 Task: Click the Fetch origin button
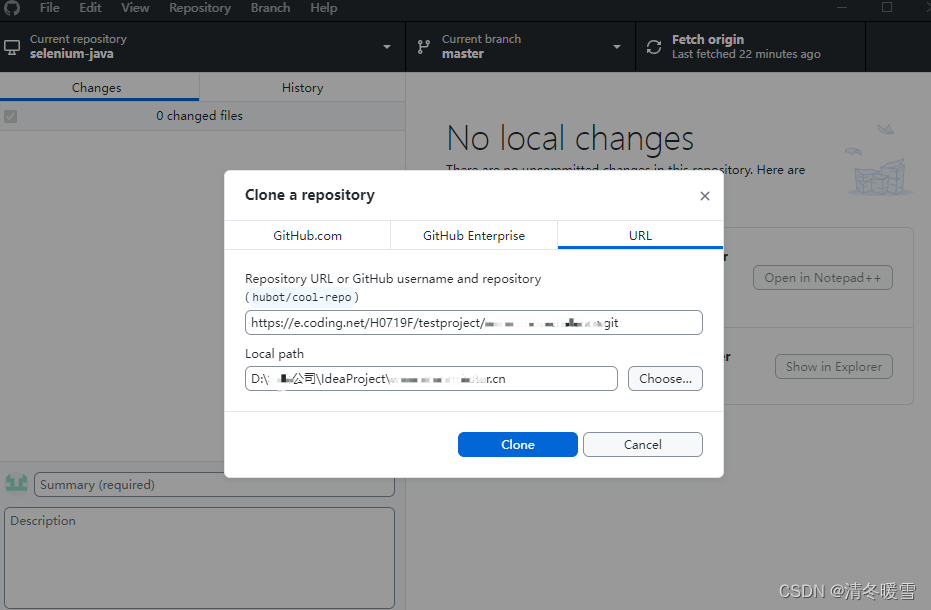(750, 47)
